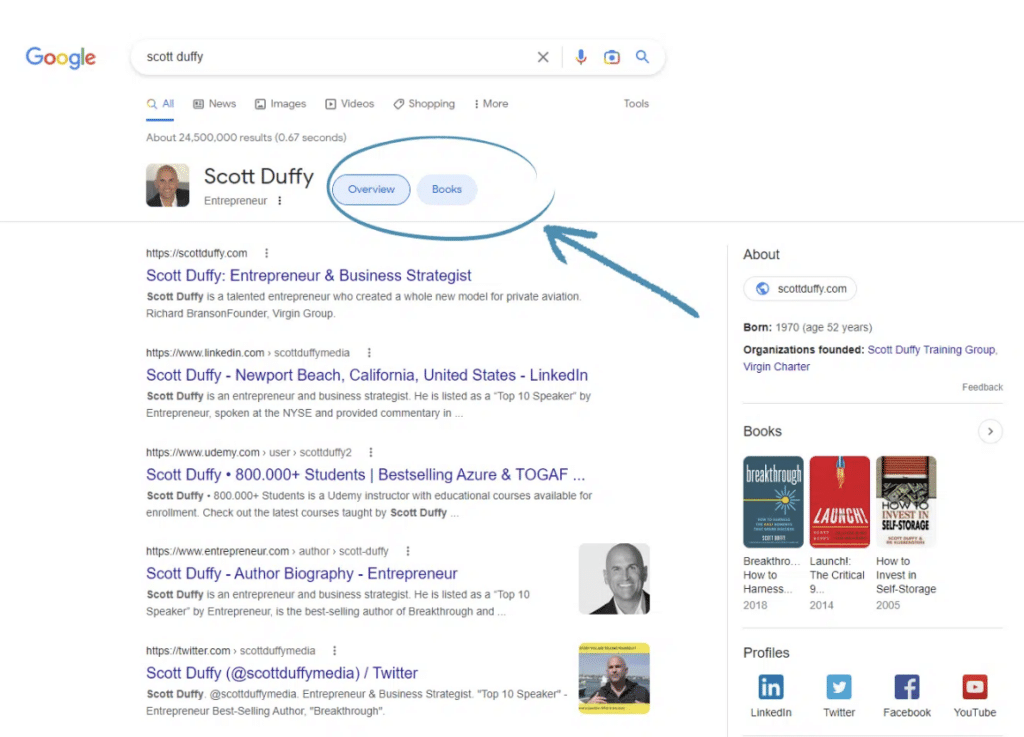Screen dimensions: 1024x737
Task: Select the All results tab
Action: pos(161,104)
